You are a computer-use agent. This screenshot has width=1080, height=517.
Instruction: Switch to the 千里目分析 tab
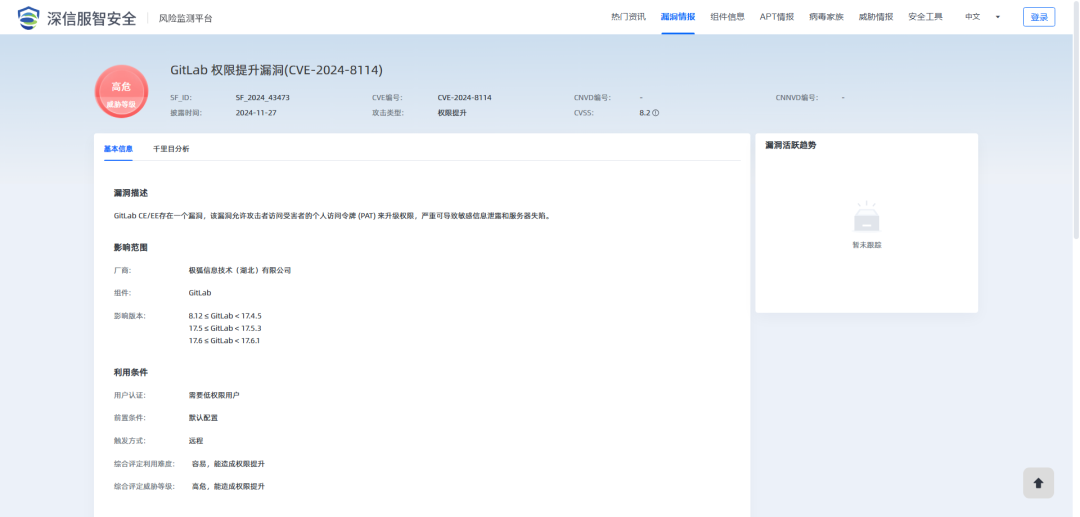[171, 149]
